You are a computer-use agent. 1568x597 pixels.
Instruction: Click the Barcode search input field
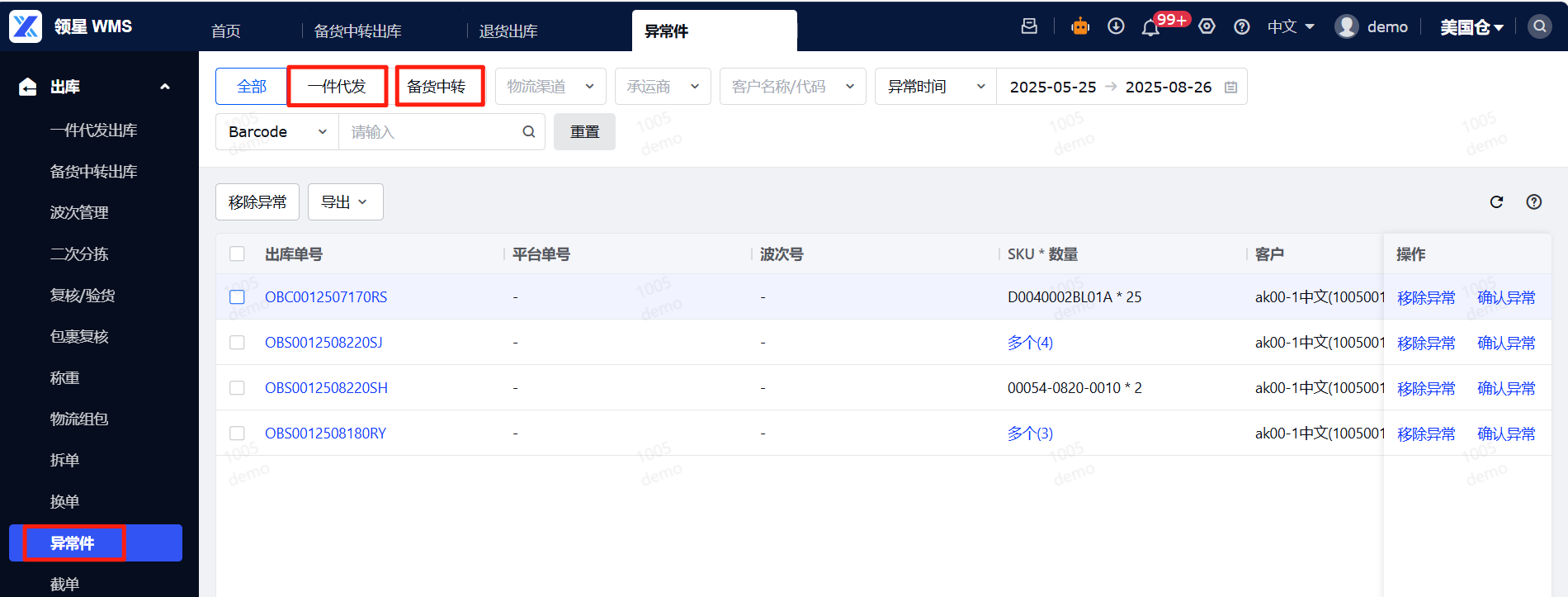coord(442,131)
